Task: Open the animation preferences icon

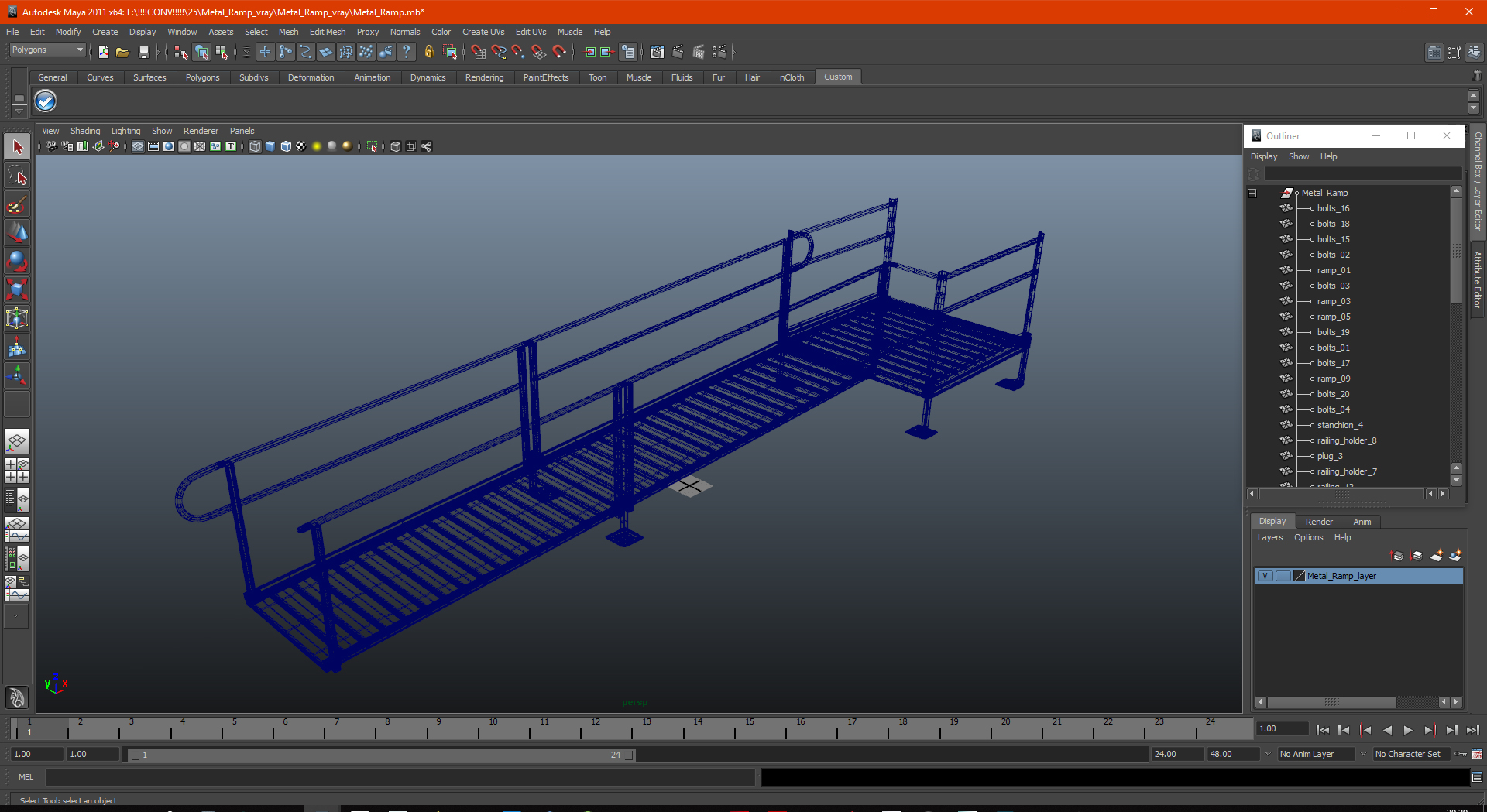Action: click(1477, 754)
